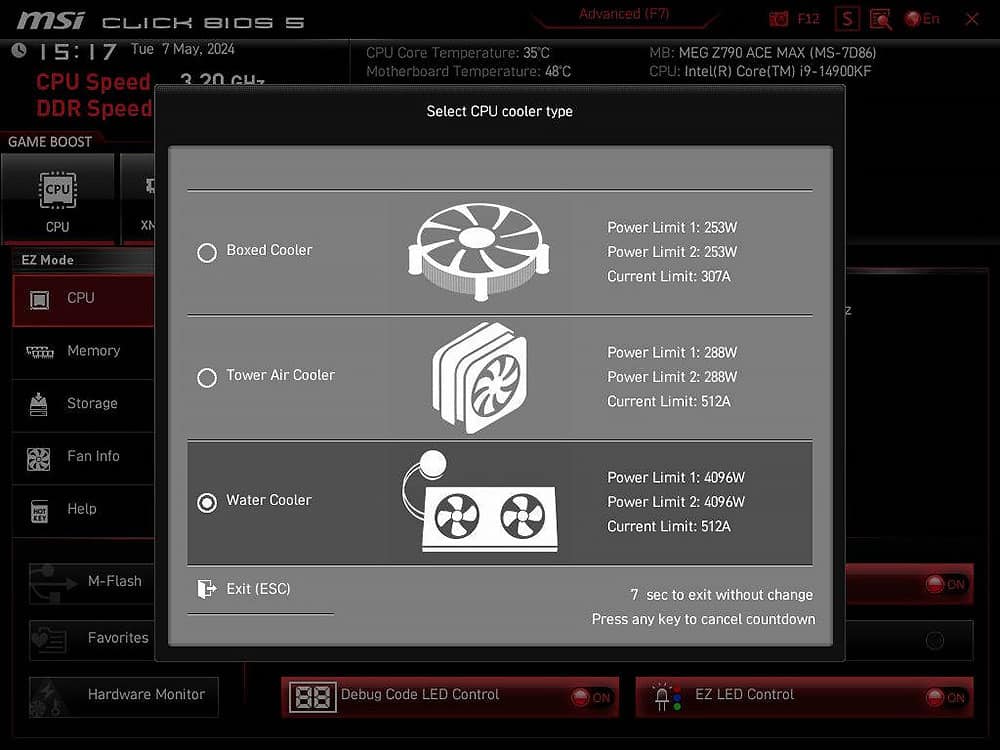
Task: Open the M-Flash utility button
Action: click(x=92, y=582)
